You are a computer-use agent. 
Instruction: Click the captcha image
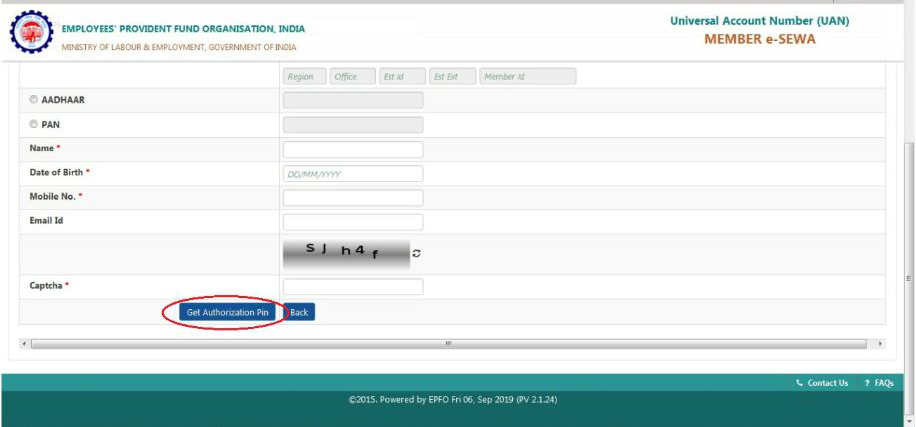pos(346,254)
